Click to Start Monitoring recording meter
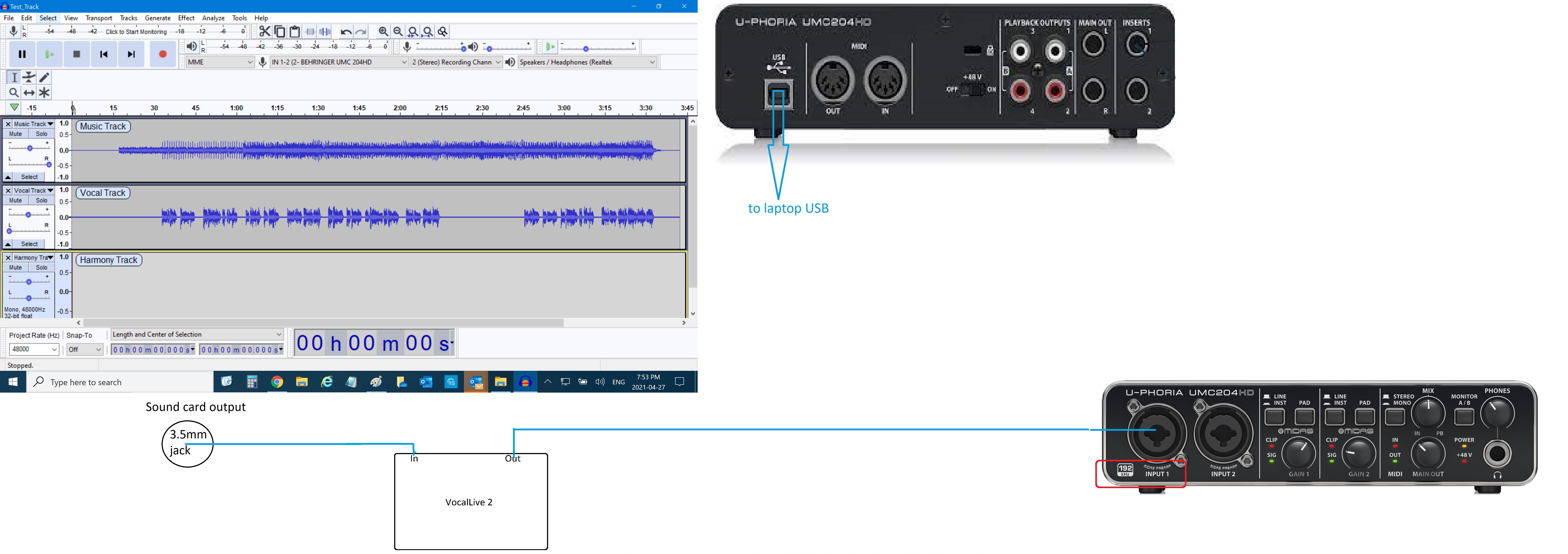Viewport: 1568px width, 554px height. point(136,32)
